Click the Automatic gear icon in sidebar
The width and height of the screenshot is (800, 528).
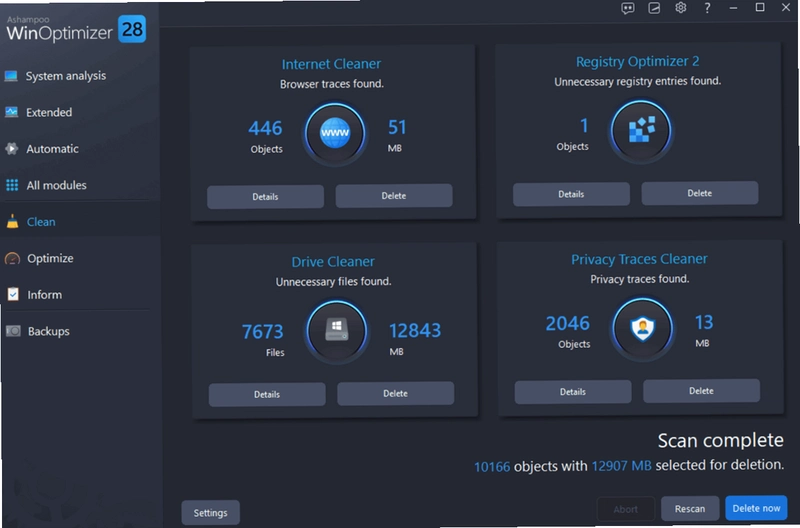coord(11,148)
